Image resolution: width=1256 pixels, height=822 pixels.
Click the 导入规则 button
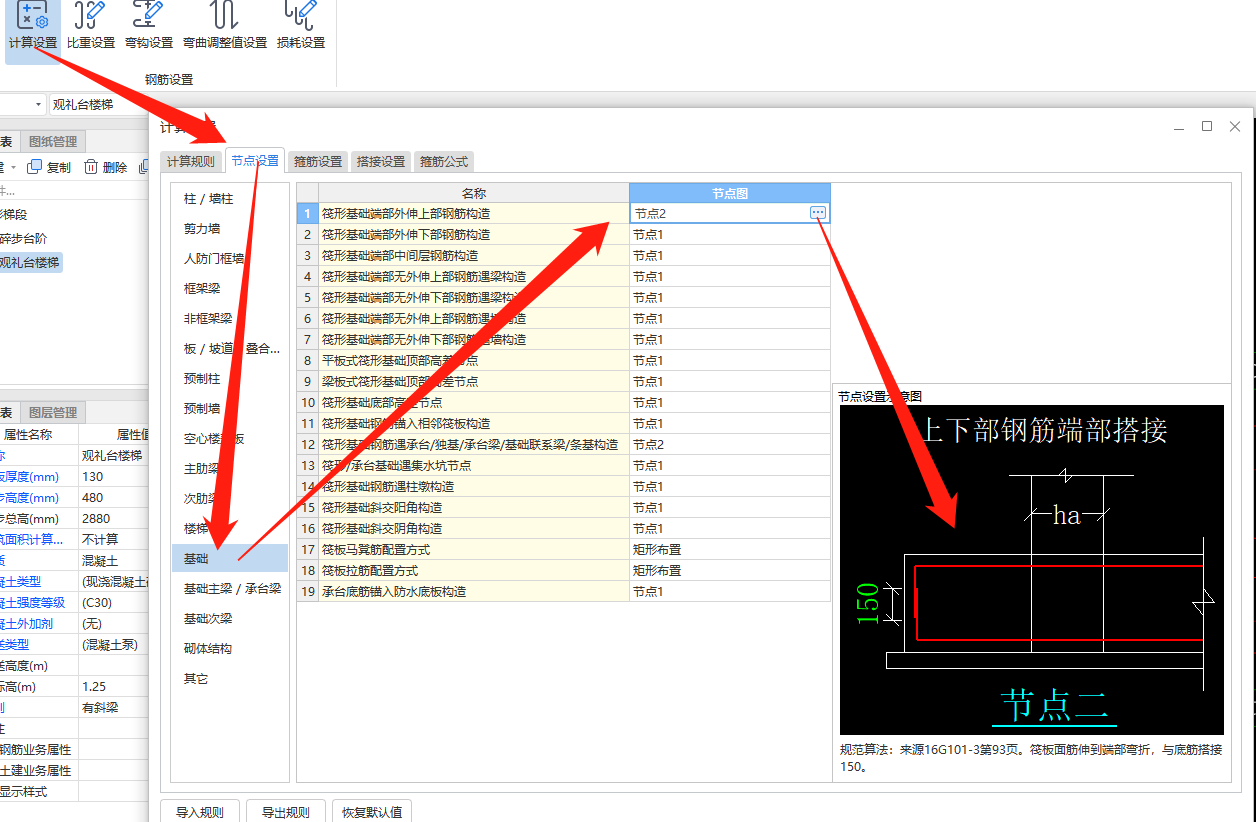point(200,812)
